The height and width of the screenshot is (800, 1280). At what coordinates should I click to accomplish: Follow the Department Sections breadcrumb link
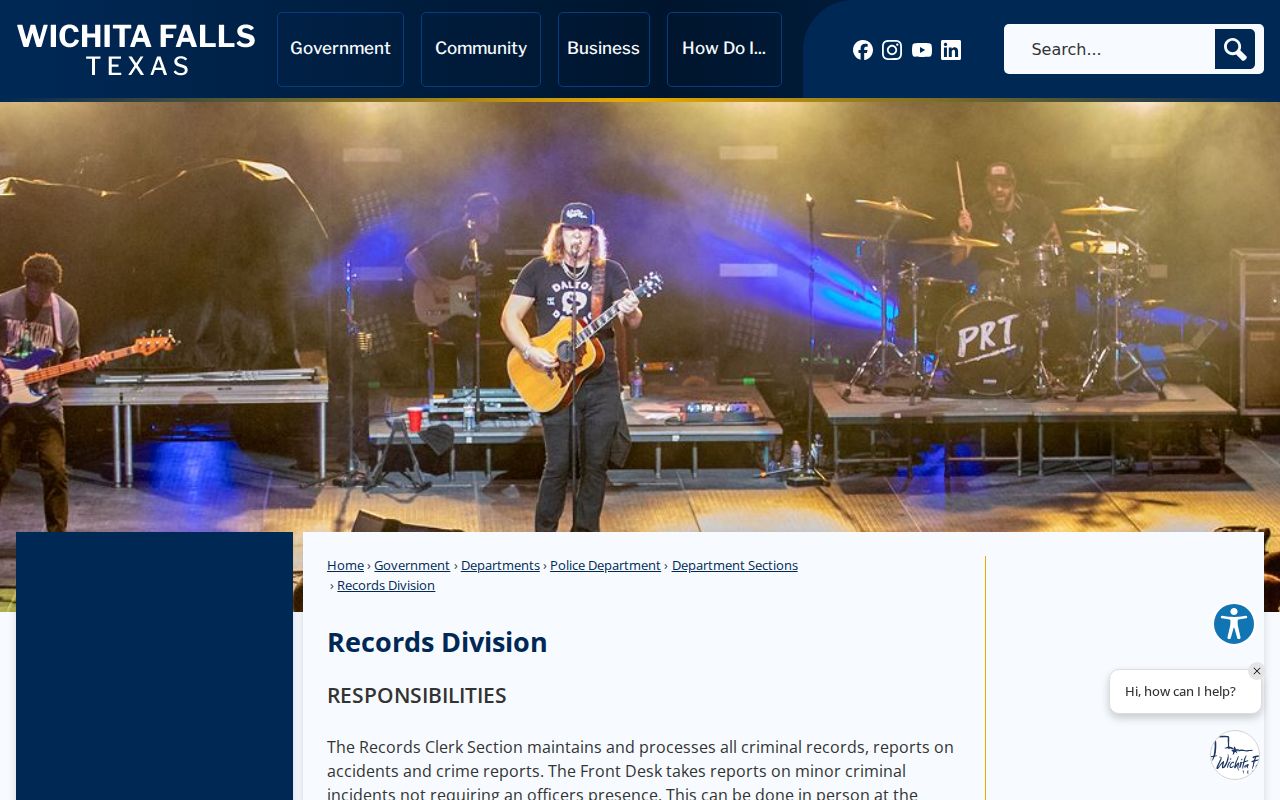tap(735, 565)
